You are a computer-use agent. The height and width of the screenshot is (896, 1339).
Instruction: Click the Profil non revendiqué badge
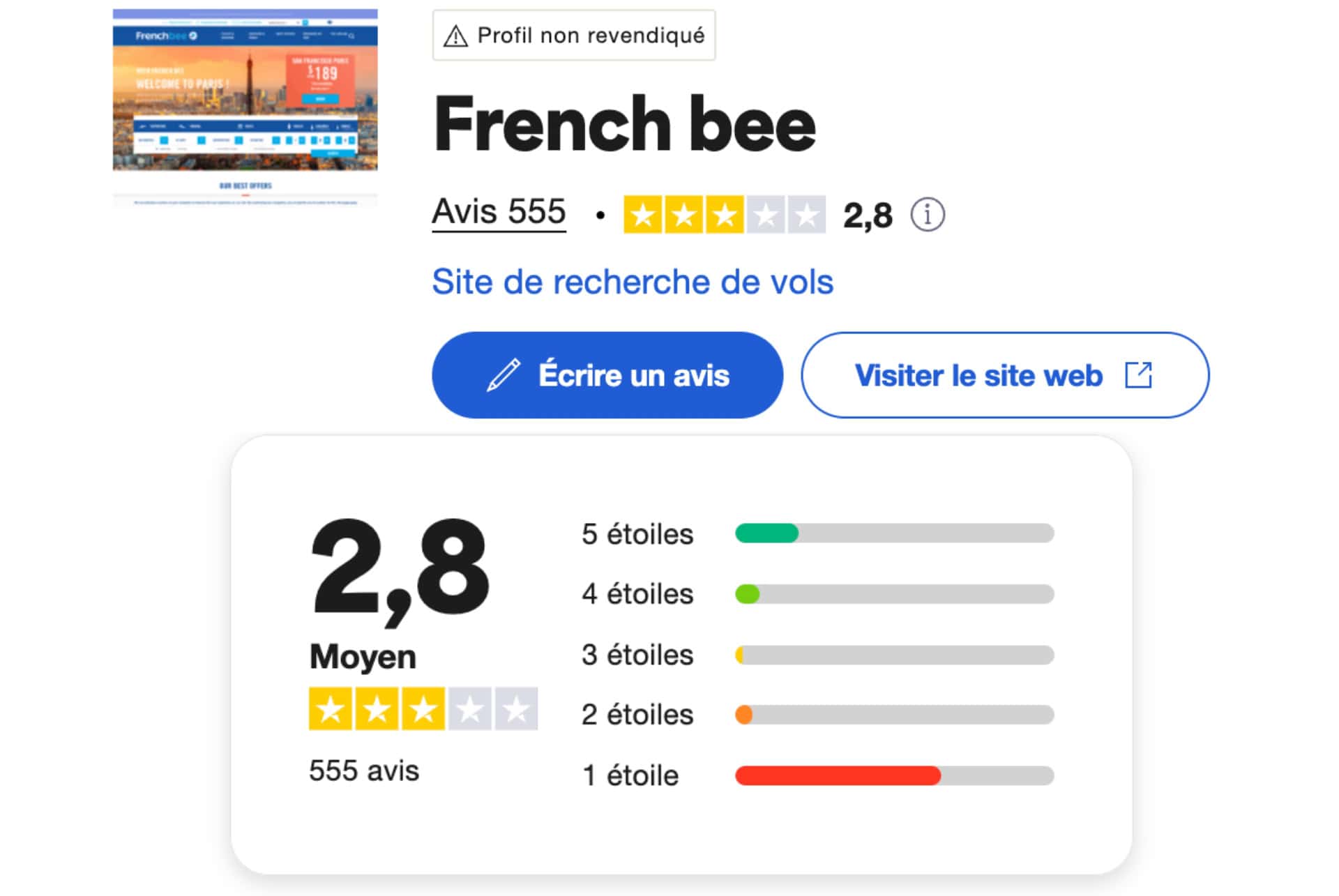click(574, 36)
